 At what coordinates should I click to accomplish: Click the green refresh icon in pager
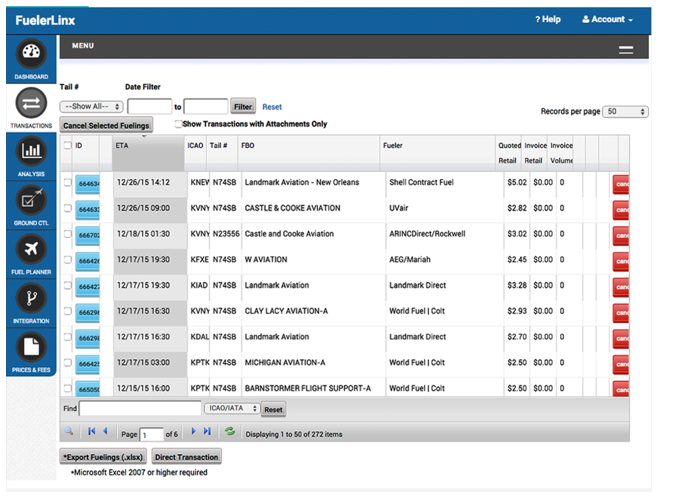pyautogui.click(x=230, y=432)
